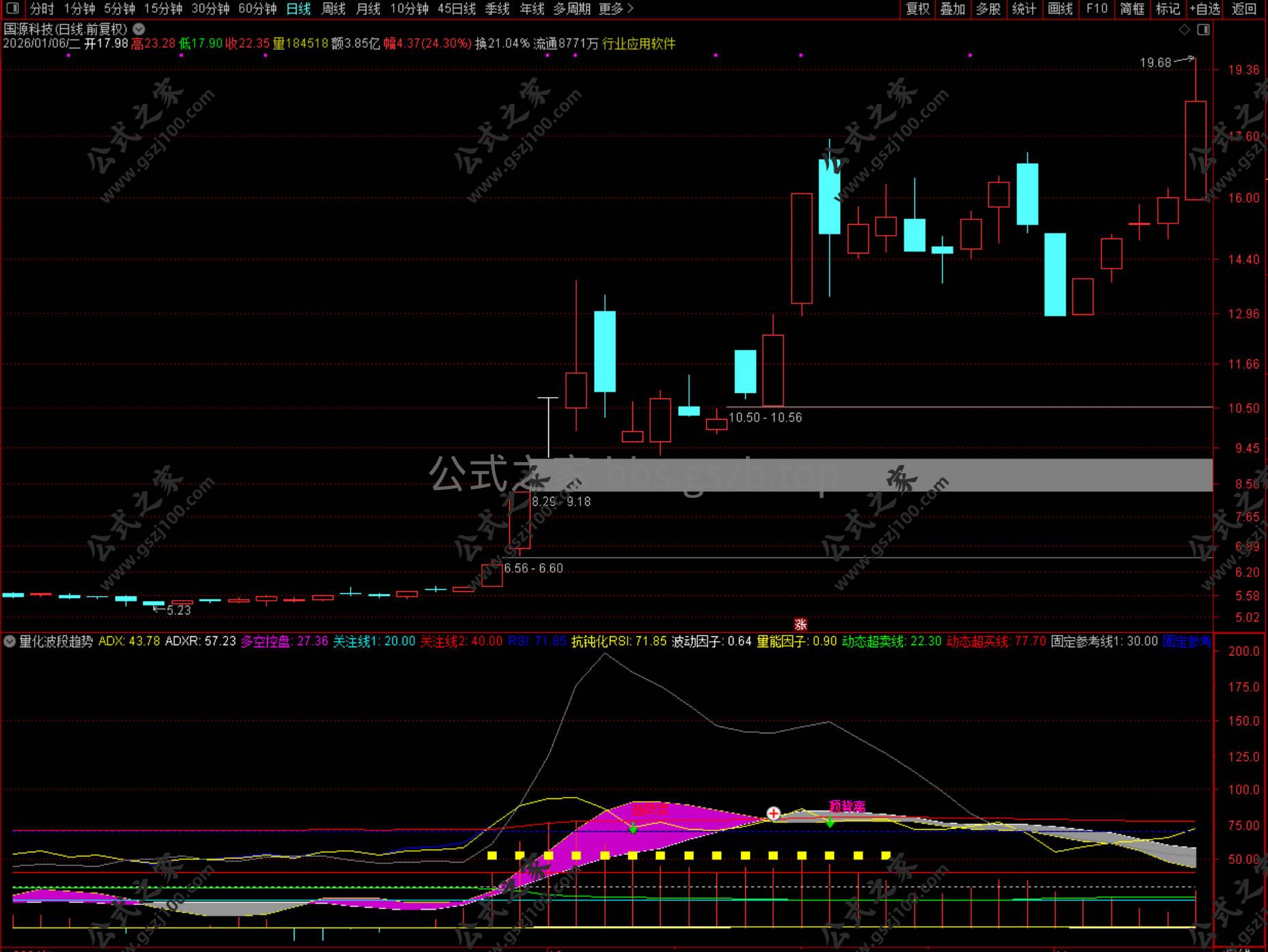
Task: Click the 动态超卖线: 22.30 value
Action: click(891, 641)
